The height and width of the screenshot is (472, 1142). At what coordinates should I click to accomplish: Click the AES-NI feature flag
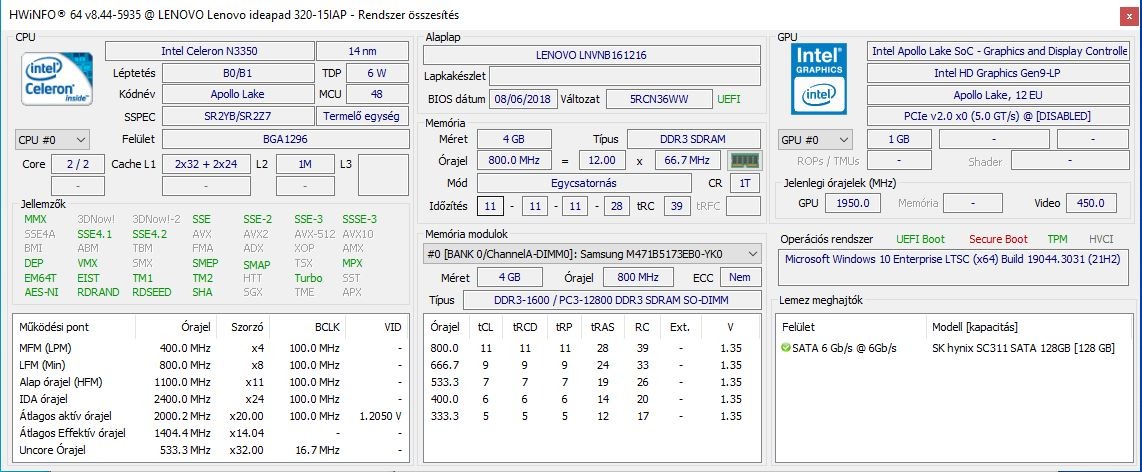pos(42,292)
